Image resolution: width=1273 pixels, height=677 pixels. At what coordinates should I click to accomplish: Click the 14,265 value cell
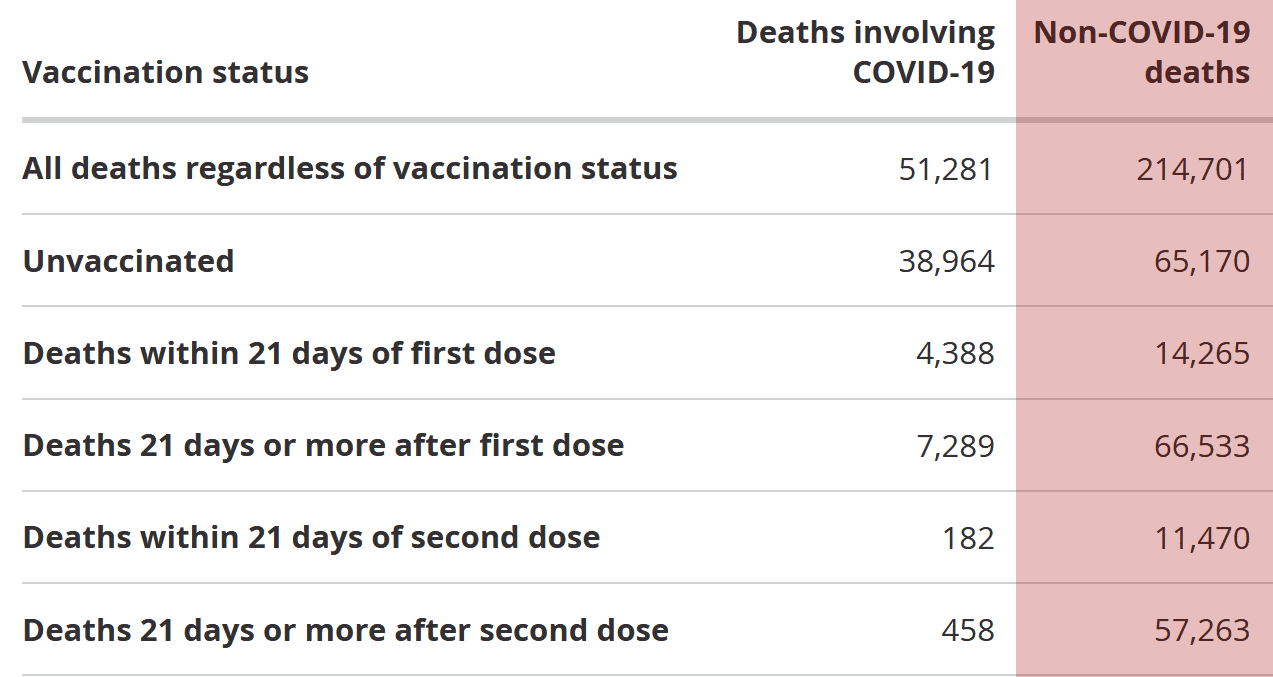pos(1201,354)
